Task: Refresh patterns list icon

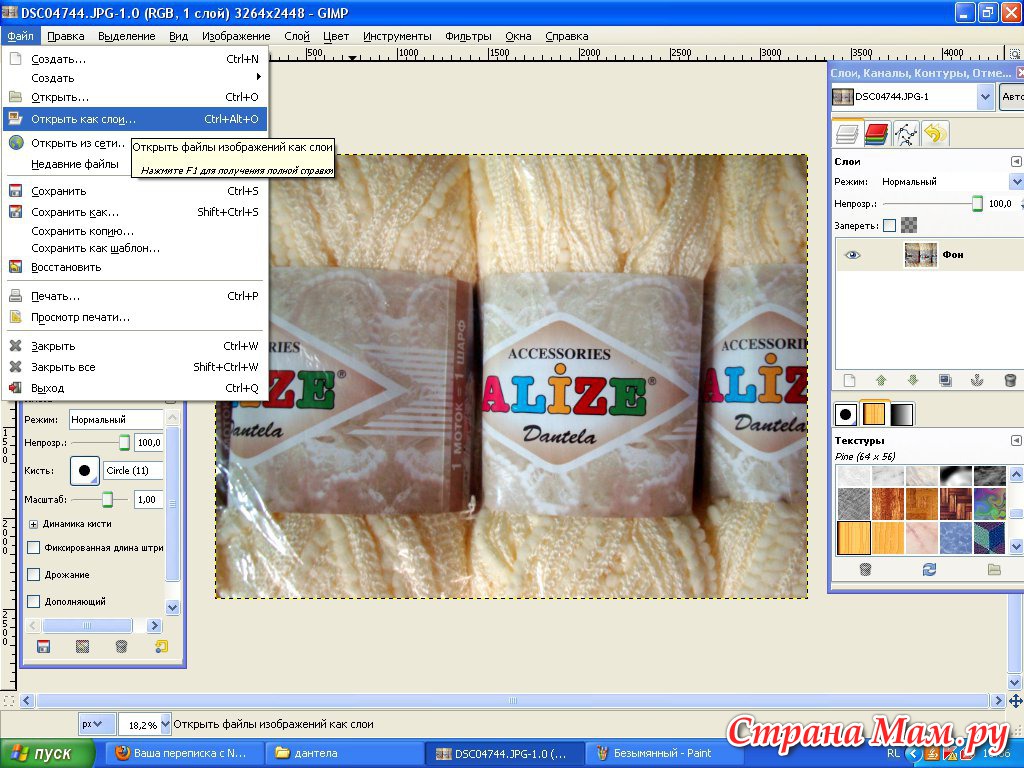Action: click(929, 569)
